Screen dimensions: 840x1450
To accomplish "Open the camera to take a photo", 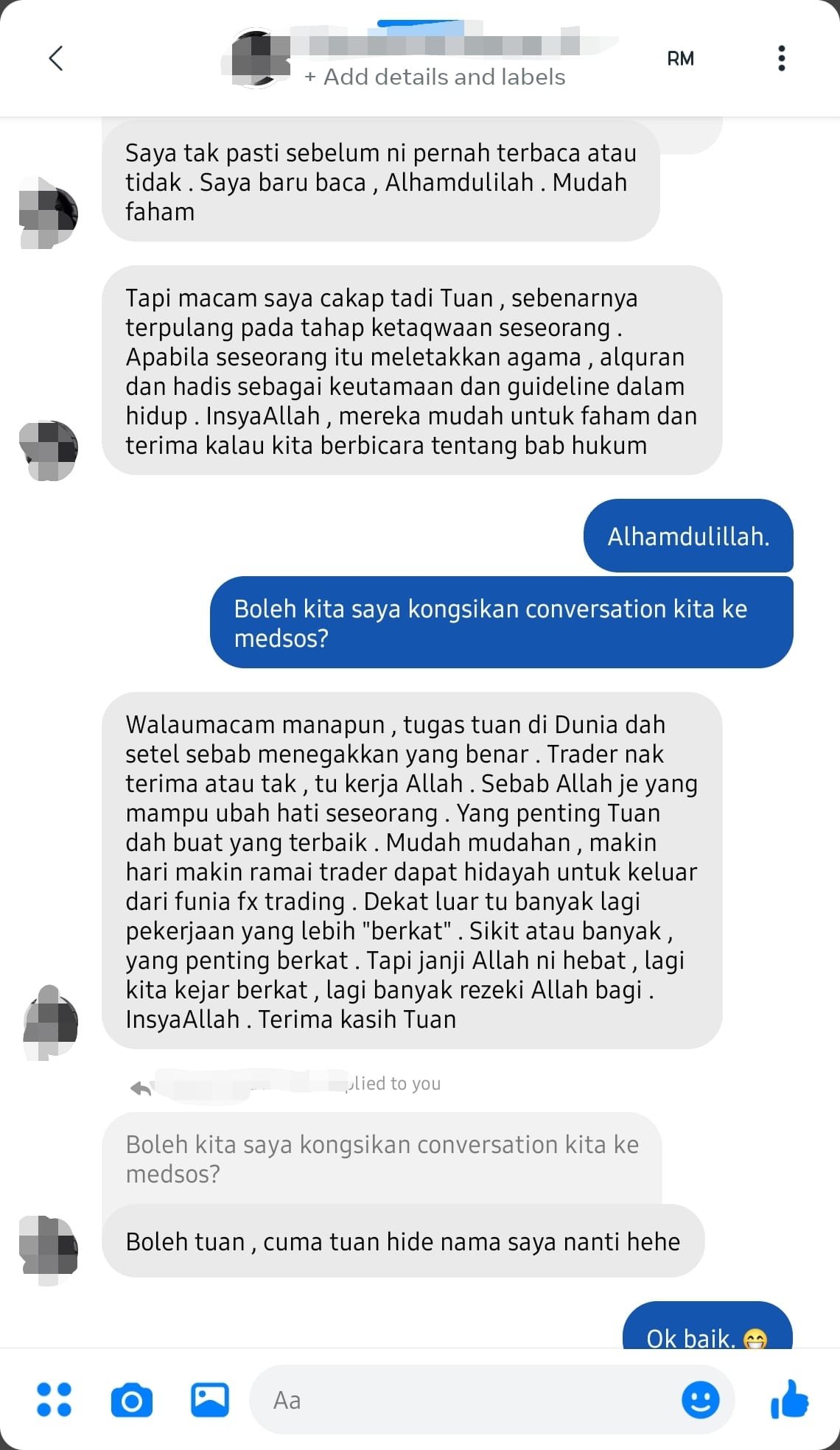I will [132, 1400].
